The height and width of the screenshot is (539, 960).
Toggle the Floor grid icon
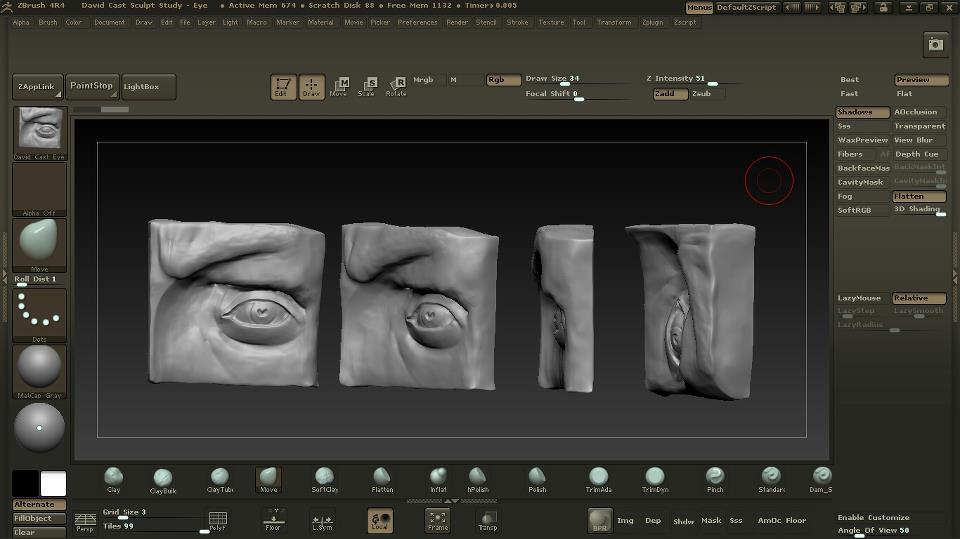(273, 520)
